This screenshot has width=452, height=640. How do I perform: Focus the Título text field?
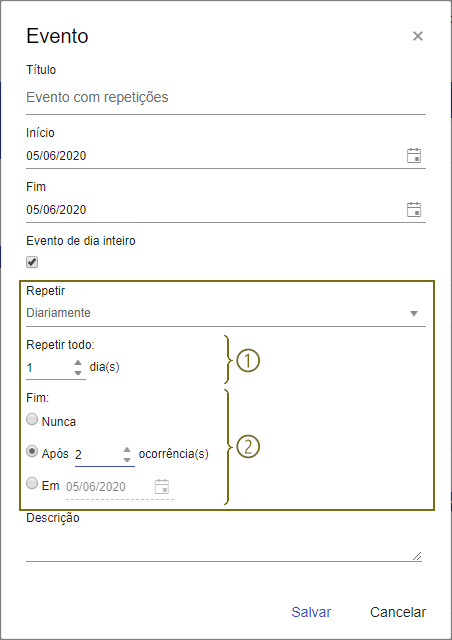226,98
